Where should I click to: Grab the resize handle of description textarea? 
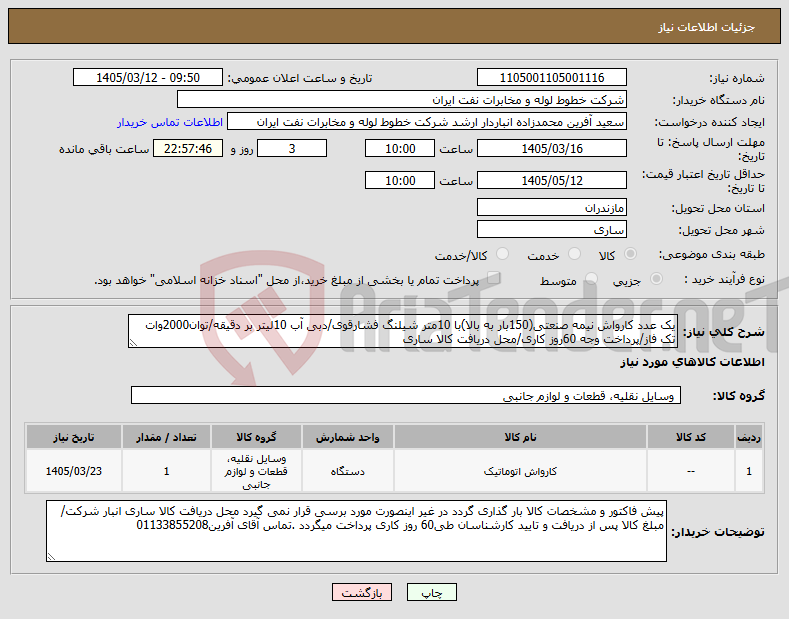coord(133,343)
